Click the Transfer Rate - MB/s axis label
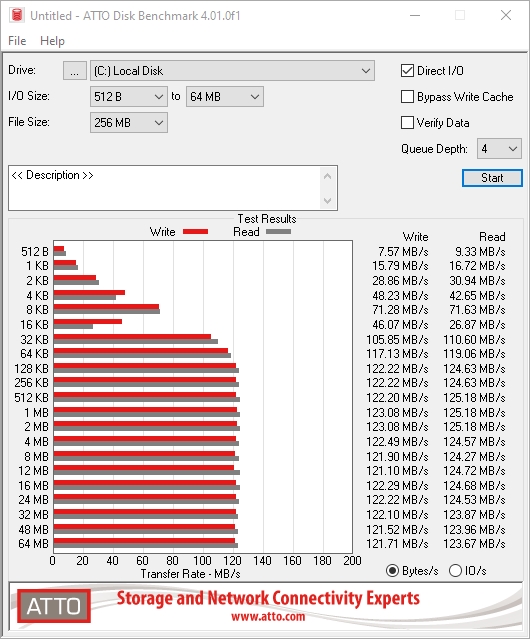Screen dimensions: 530x639 (x=190, y=574)
